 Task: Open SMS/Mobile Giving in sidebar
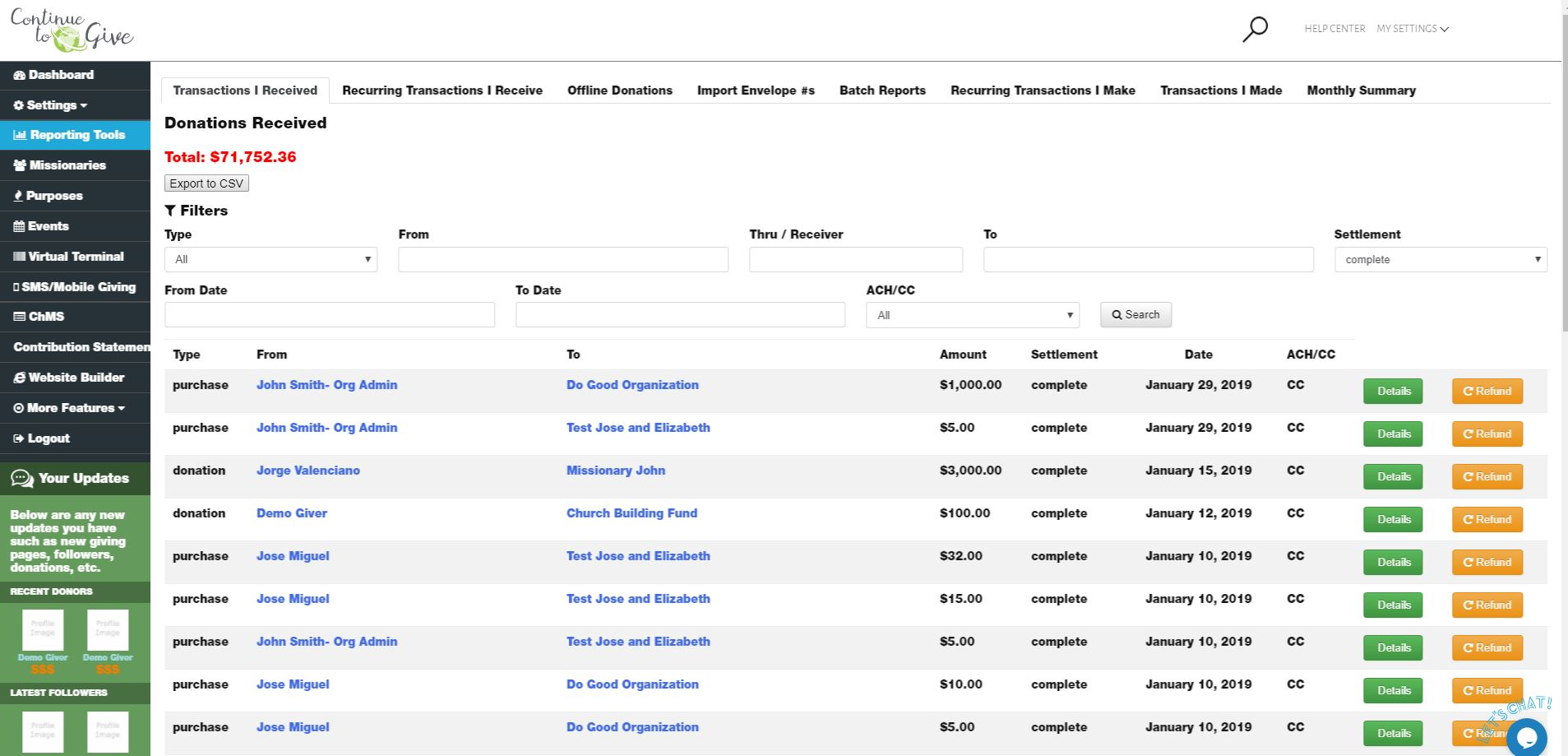75,287
